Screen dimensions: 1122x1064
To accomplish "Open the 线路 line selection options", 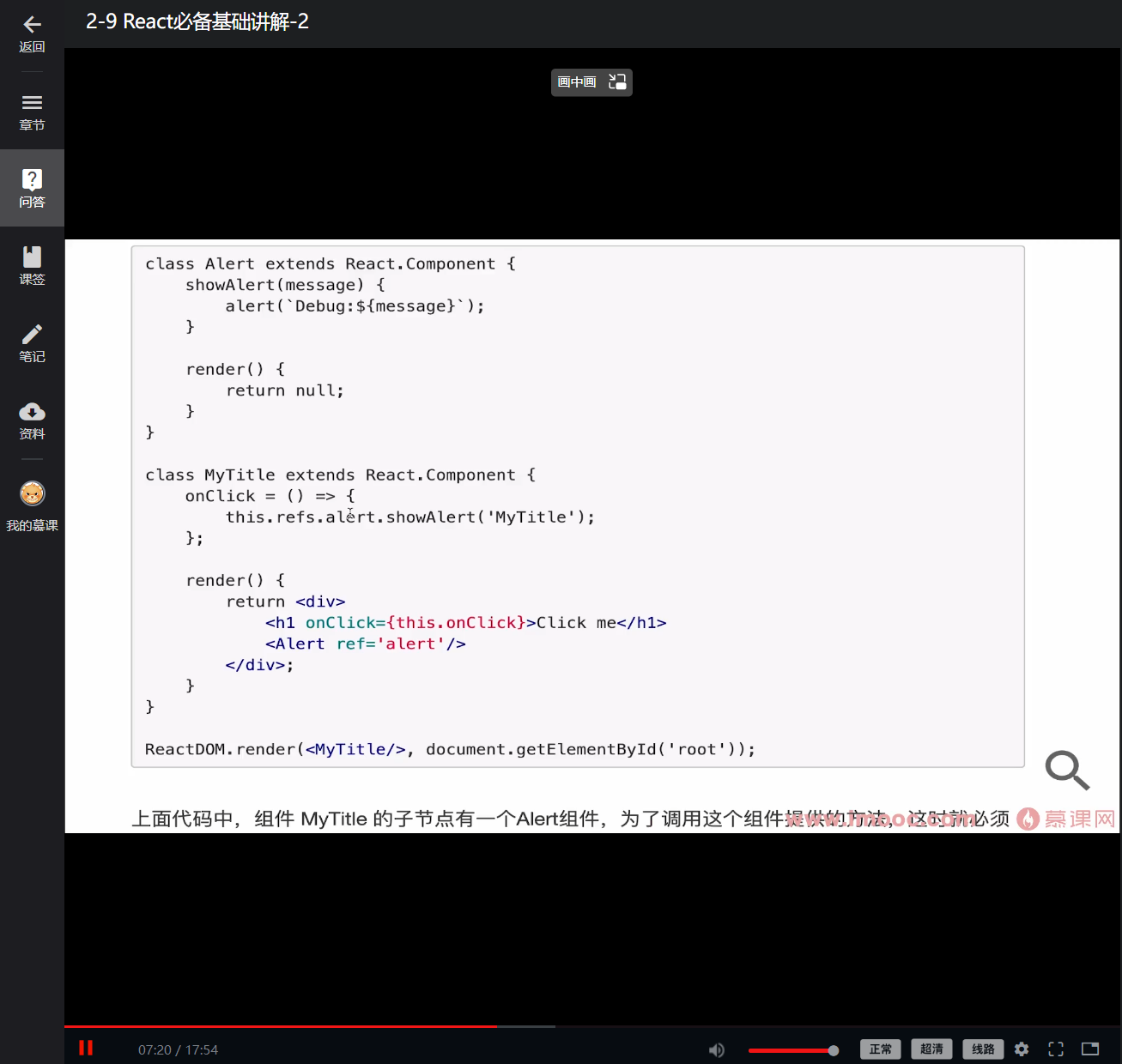I will tap(983, 1049).
